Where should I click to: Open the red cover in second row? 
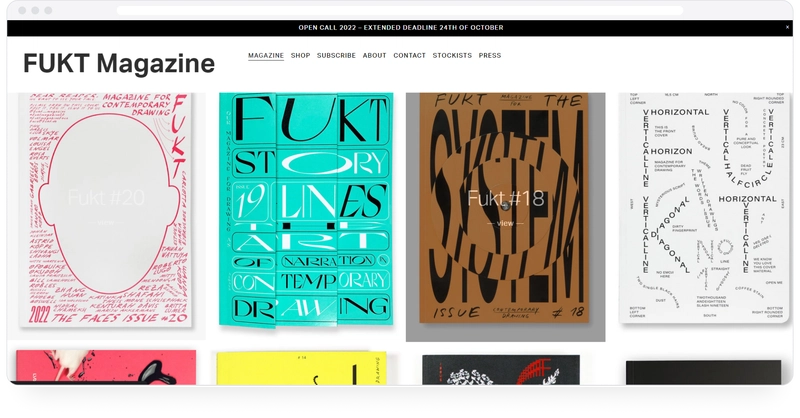click(106, 367)
